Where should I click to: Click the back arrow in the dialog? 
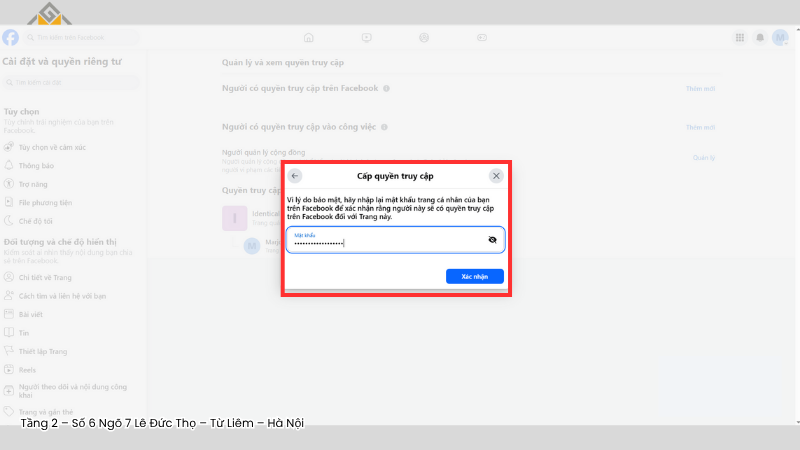[x=295, y=176]
